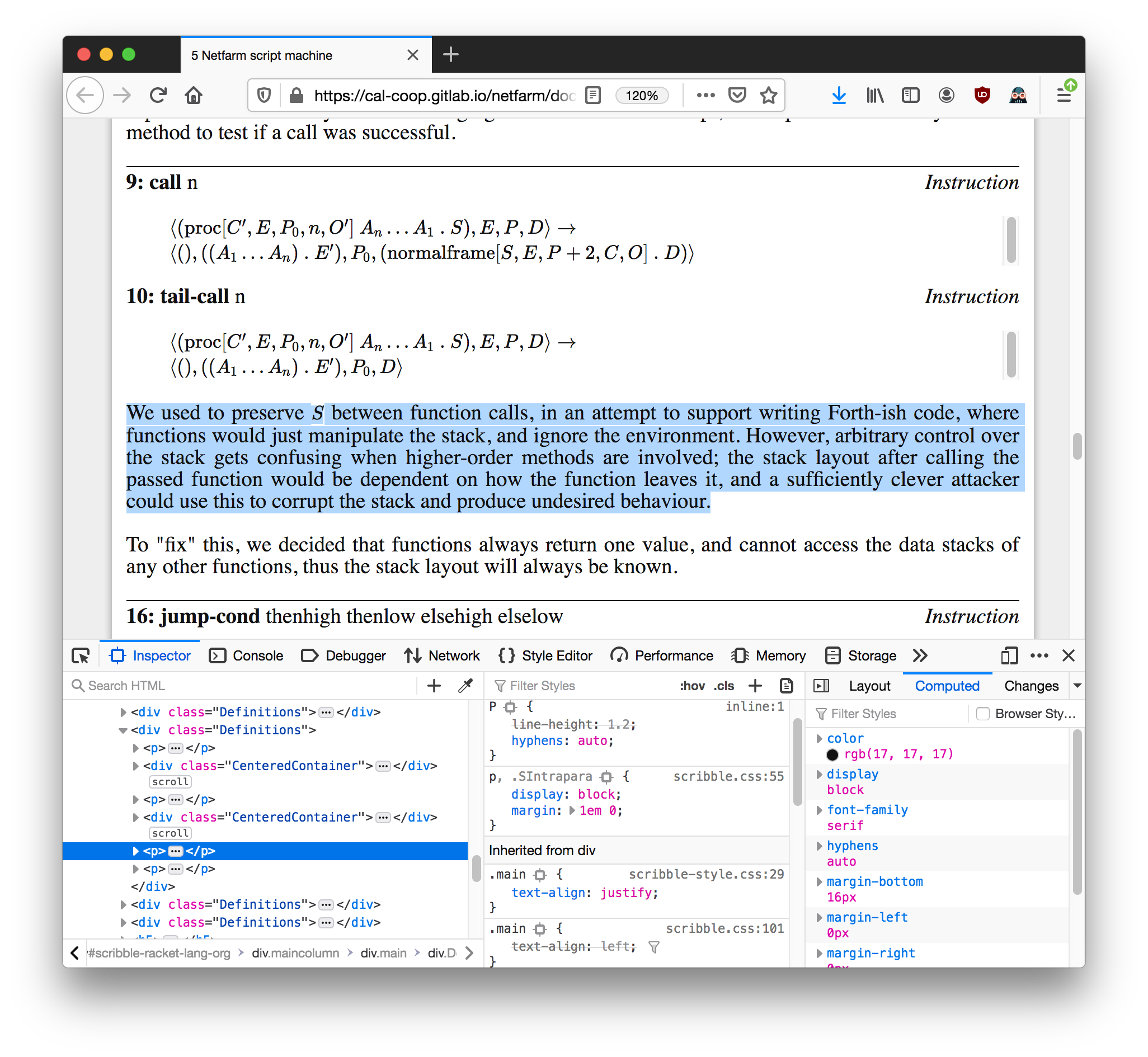The width and height of the screenshot is (1148, 1057).
Task: Toggle the :hov pseudo-class panel
Action: [692, 686]
